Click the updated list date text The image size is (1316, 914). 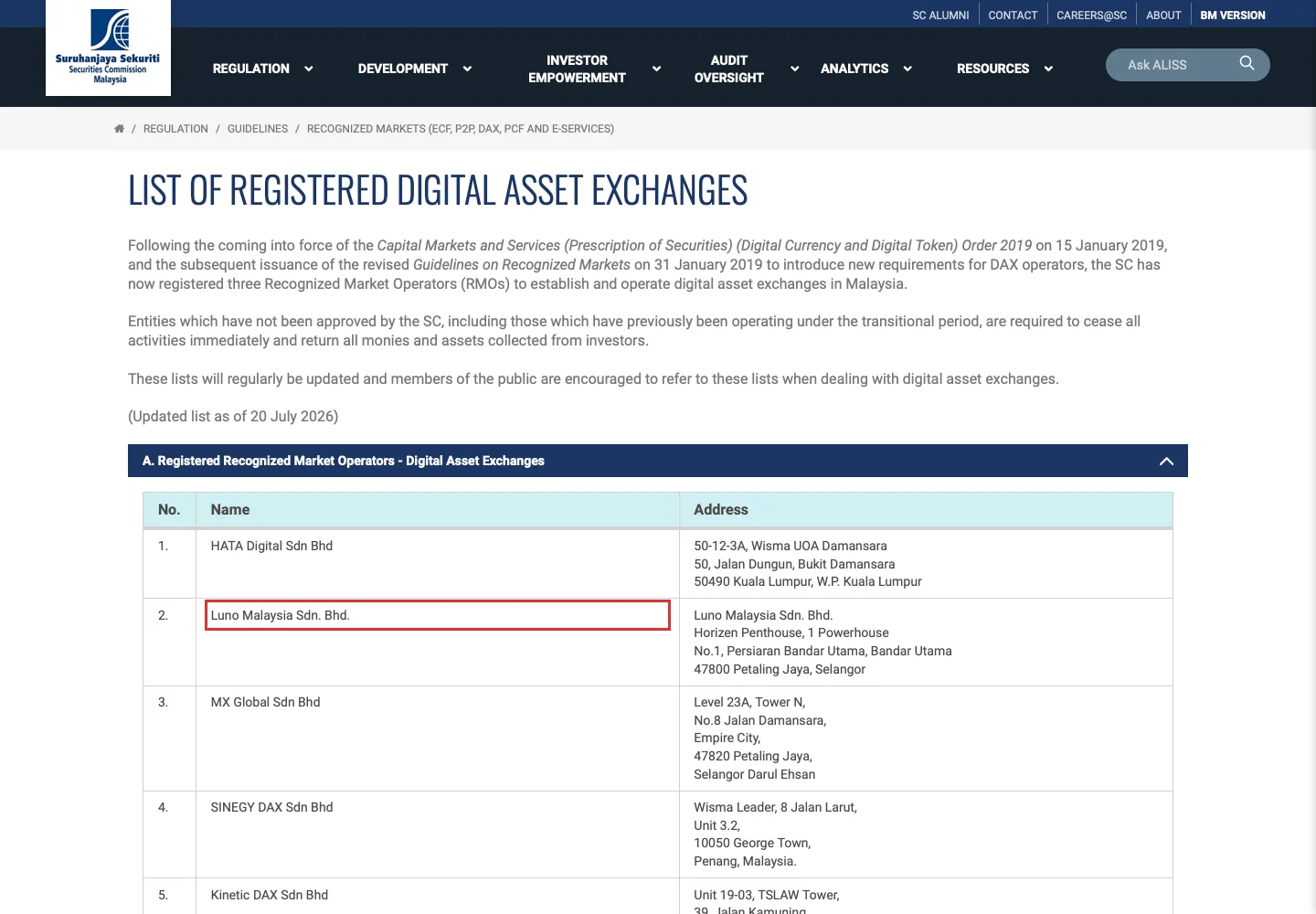point(233,417)
